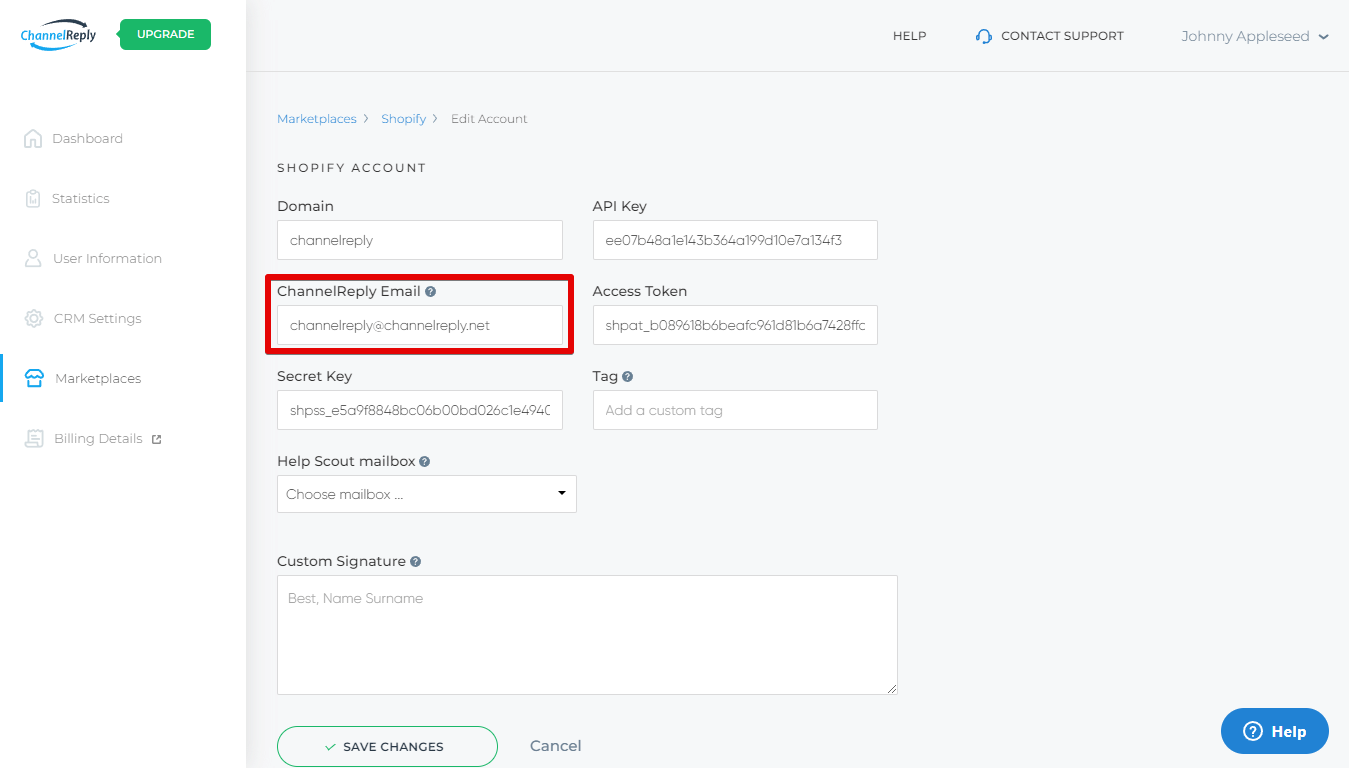Click the headset icon next to Contact Support
1349x768 pixels.
[x=984, y=36]
